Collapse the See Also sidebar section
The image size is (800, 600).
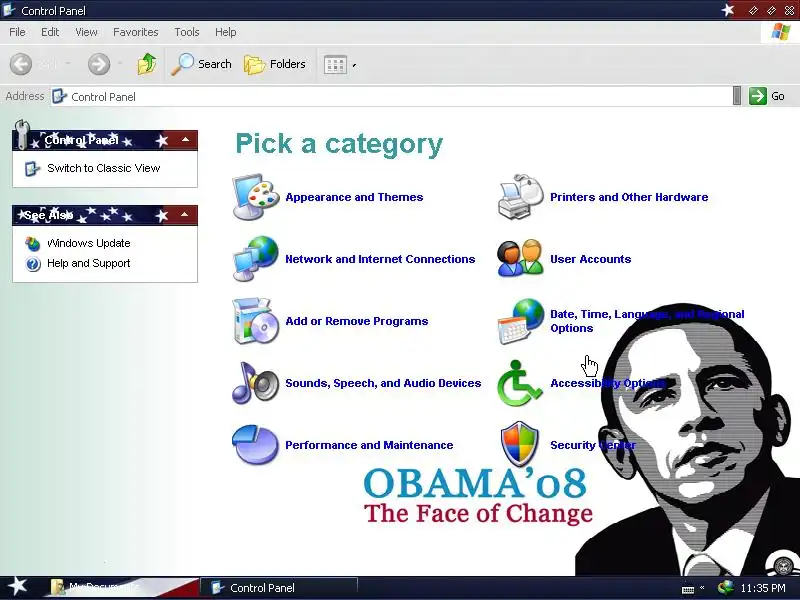tap(185, 214)
